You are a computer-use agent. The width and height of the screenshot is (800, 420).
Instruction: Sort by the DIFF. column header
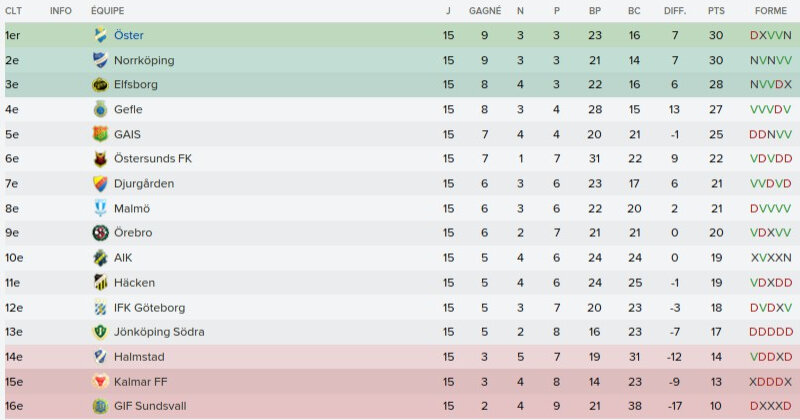tap(674, 10)
